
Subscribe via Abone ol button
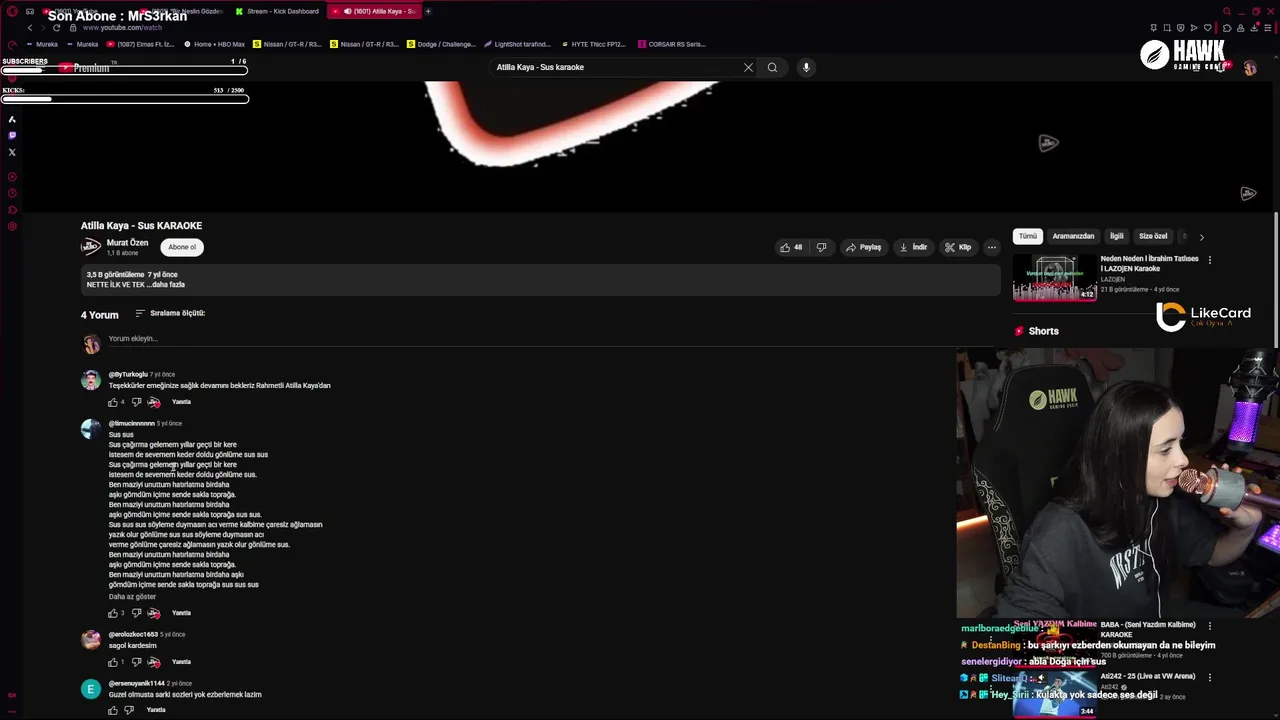tap(182, 247)
